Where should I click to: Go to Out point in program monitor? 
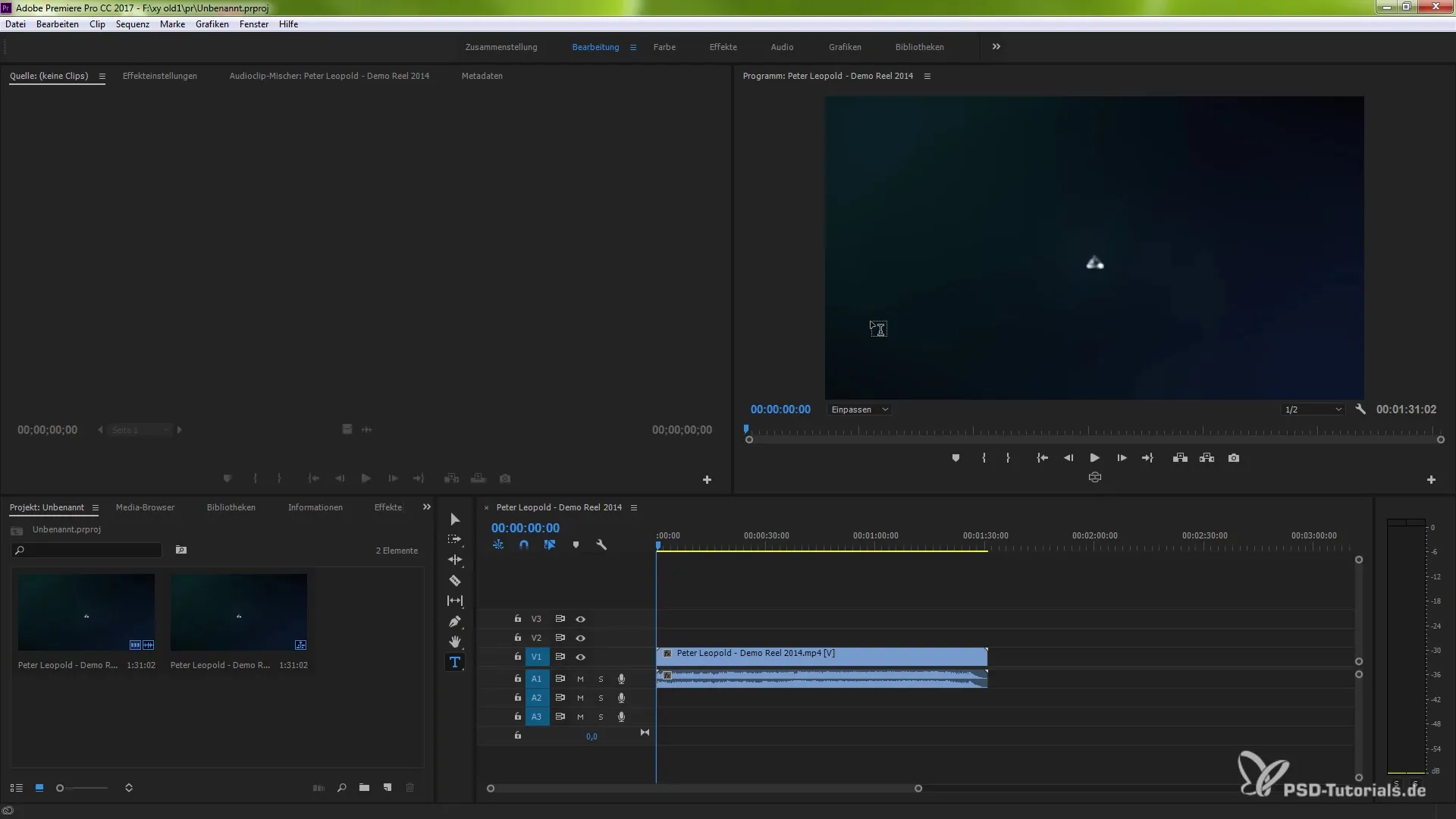[1147, 458]
